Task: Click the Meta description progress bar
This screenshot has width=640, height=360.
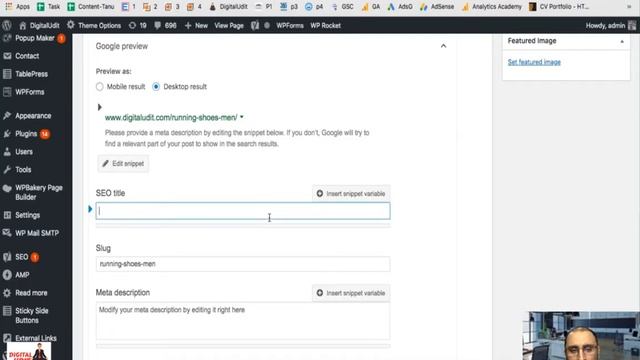Action: pos(243,346)
